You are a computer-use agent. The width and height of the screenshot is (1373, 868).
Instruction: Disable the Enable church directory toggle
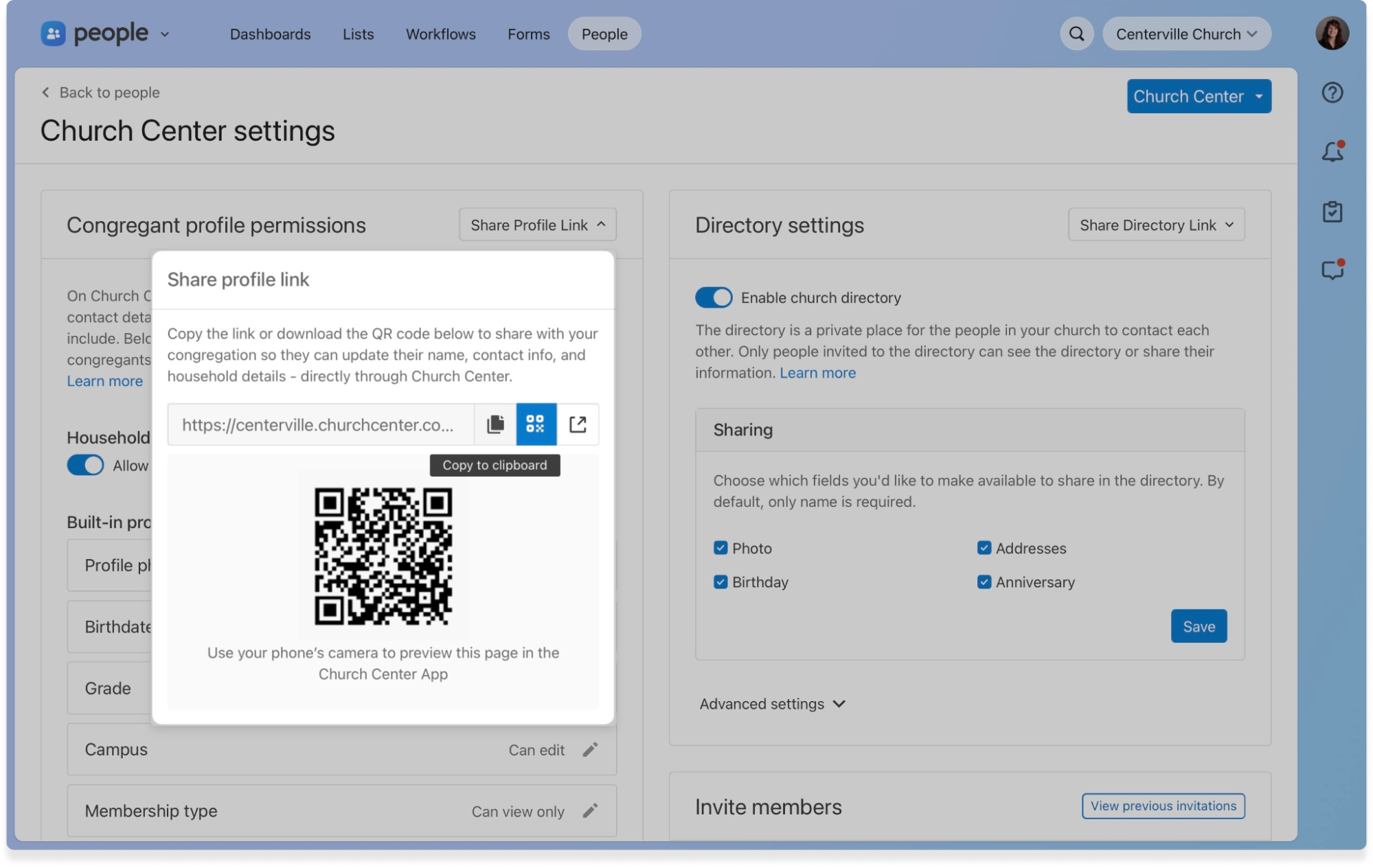pyautogui.click(x=714, y=297)
